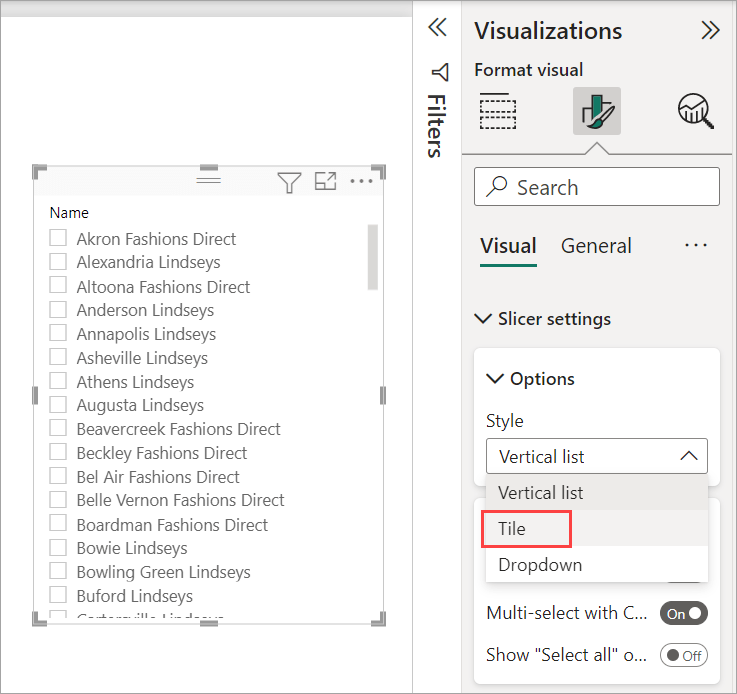Click the Search formatting options field

click(x=596, y=187)
